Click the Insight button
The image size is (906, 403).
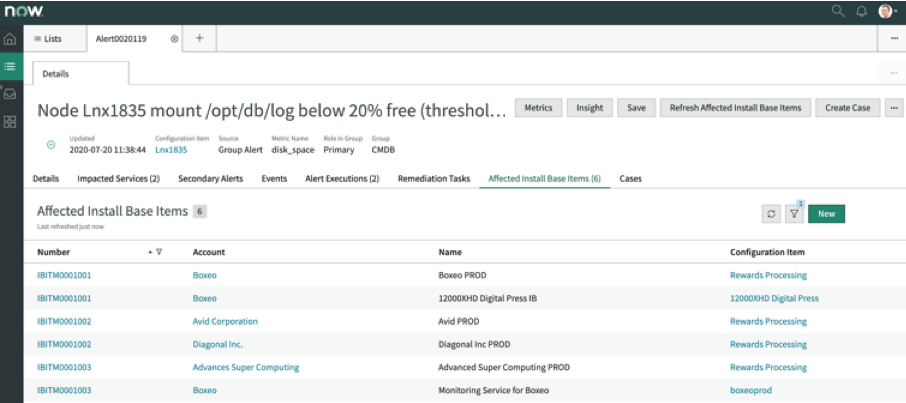coord(589,108)
